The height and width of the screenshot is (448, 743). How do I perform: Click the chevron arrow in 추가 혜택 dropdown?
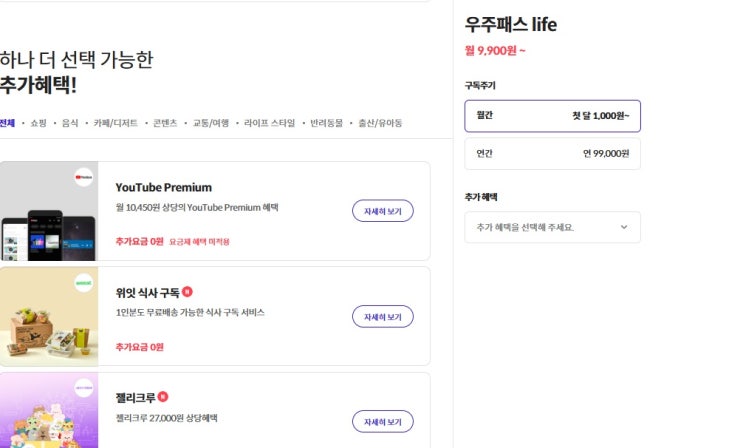coord(624,227)
